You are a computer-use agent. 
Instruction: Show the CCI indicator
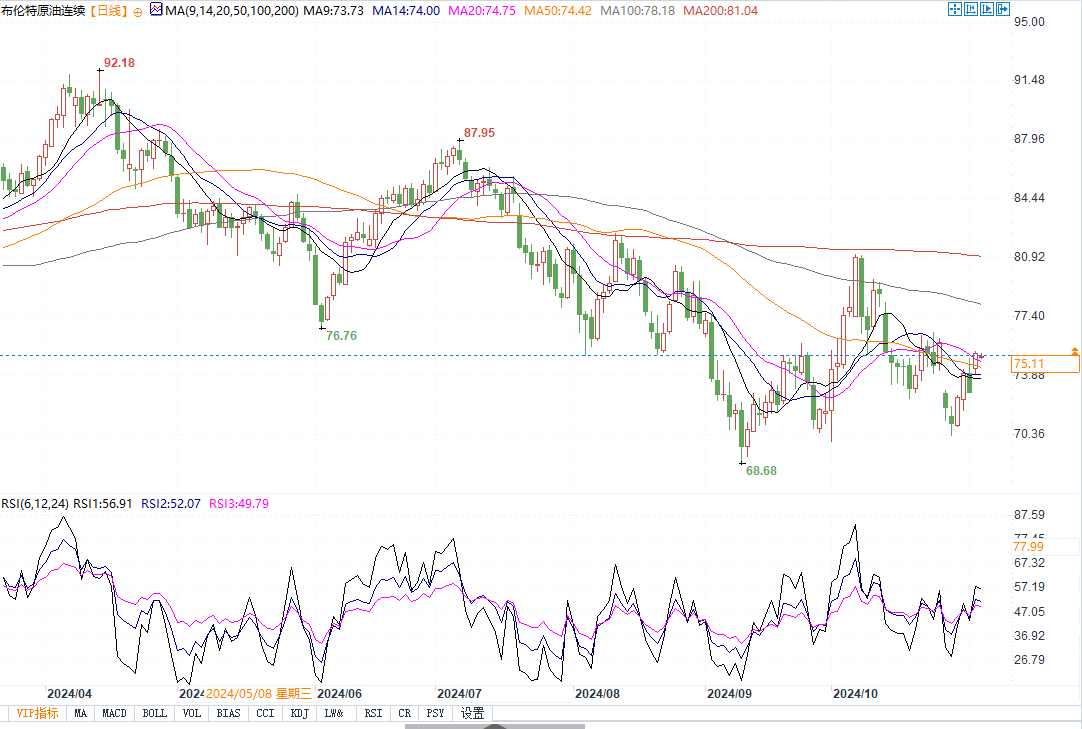[x=264, y=713]
